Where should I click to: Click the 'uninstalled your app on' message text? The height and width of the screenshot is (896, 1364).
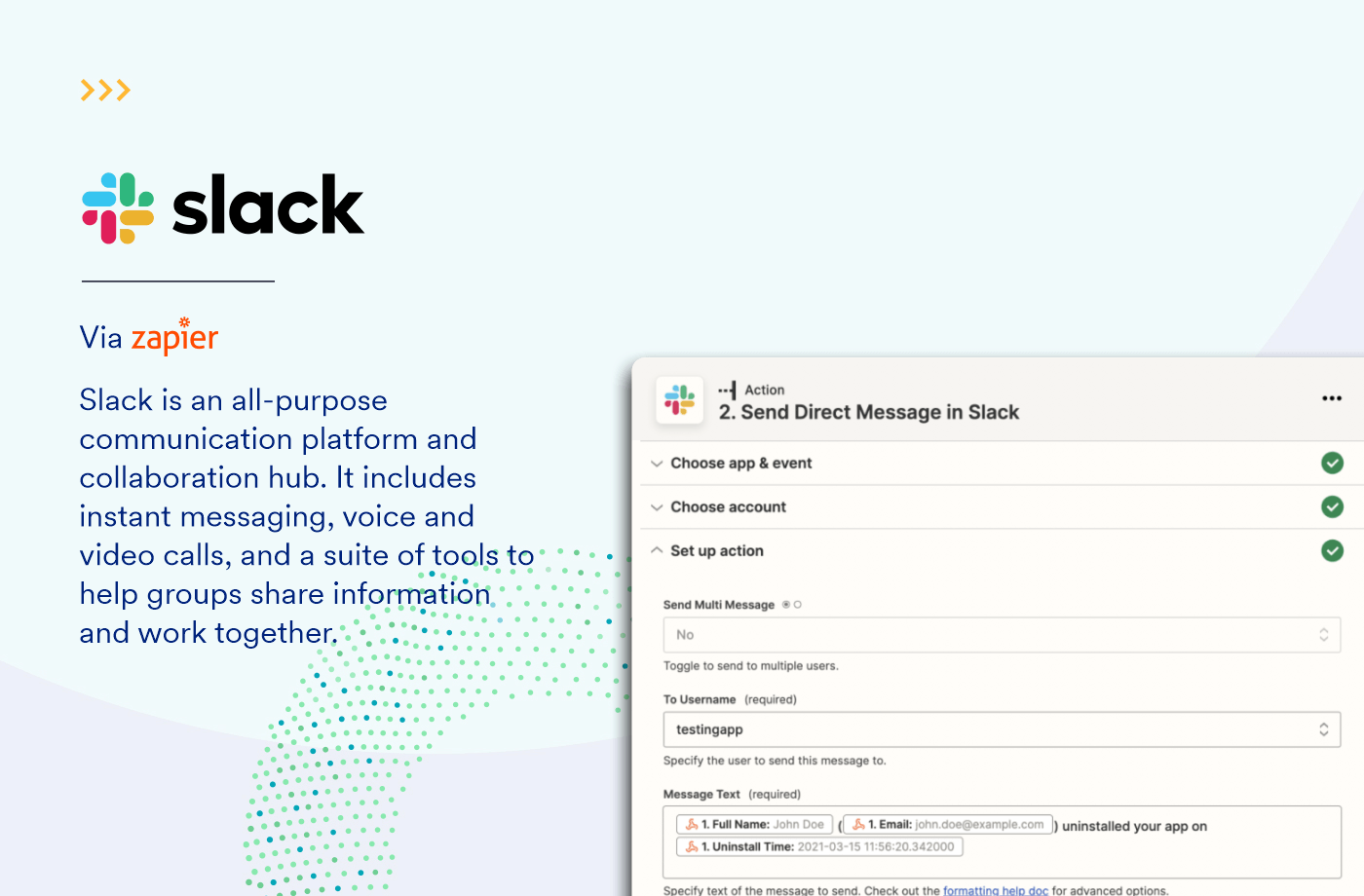point(1134,826)
